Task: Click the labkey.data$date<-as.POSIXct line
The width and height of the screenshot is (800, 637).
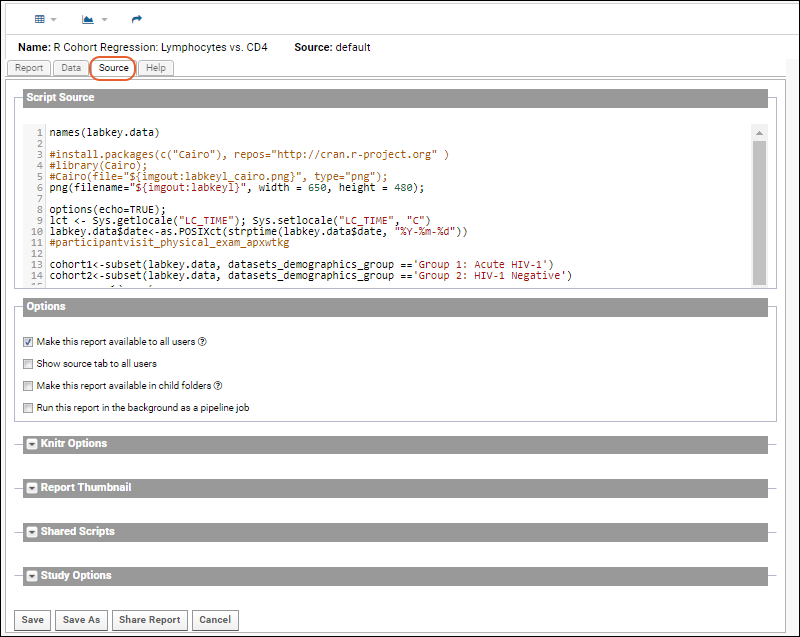Action: click(x=259, y=232)
